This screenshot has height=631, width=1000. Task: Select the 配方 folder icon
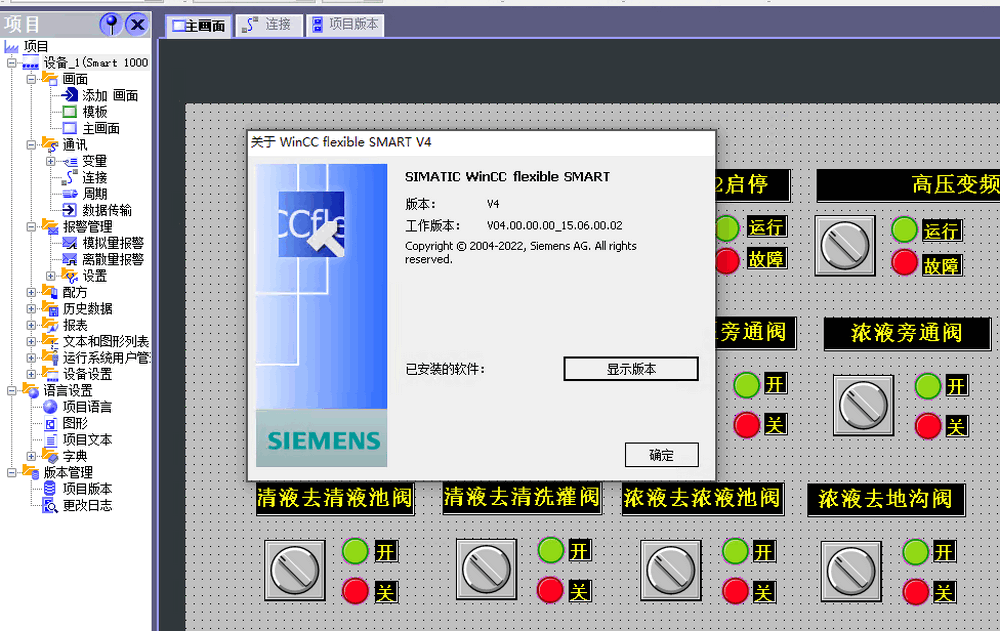[50, 292]
